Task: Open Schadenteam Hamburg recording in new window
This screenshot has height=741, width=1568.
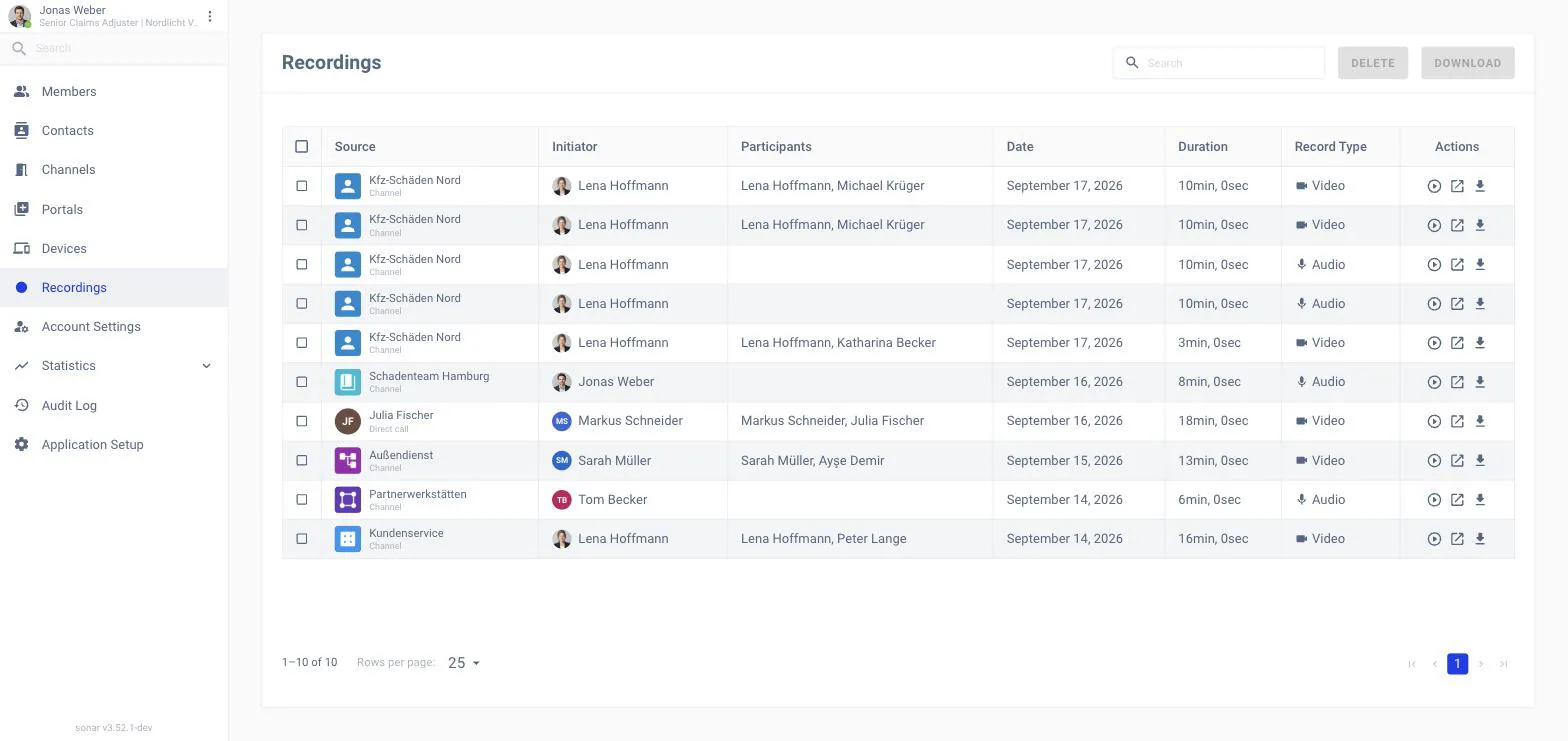Action: click(x=1457, y=382)
